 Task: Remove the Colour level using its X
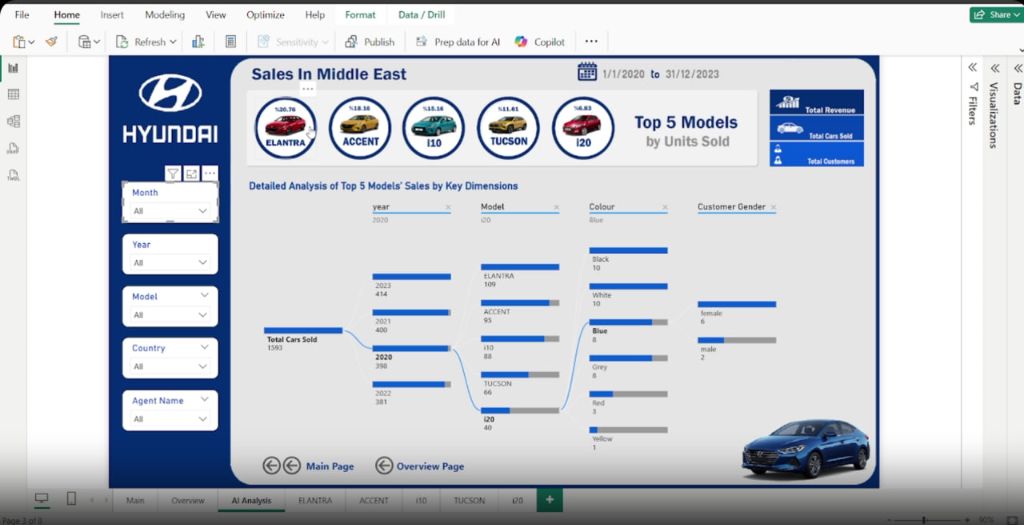[x=665, y=207]
